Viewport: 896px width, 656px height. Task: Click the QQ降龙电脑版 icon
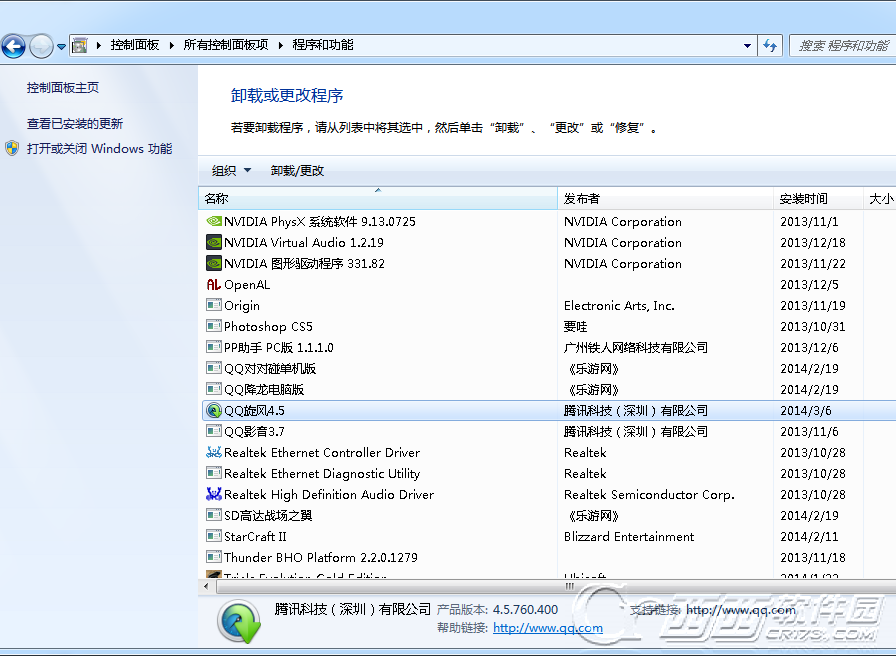click(214, 389)
